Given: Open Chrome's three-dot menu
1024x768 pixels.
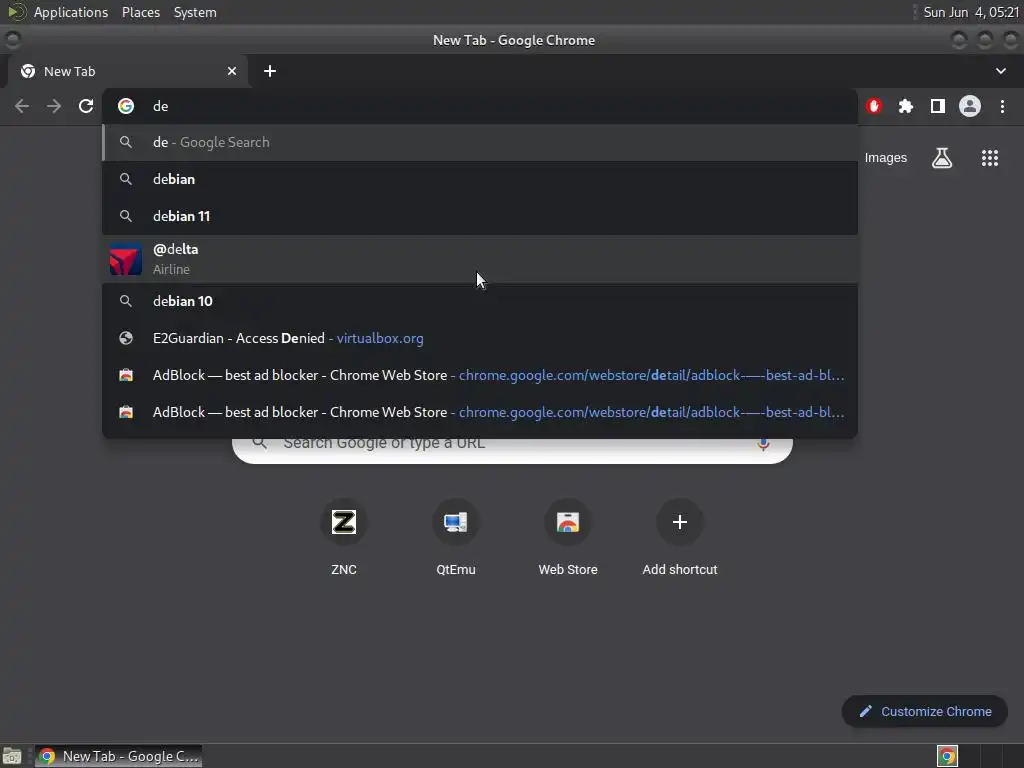Looking at the screenshot, I should tap(1002, 106).
